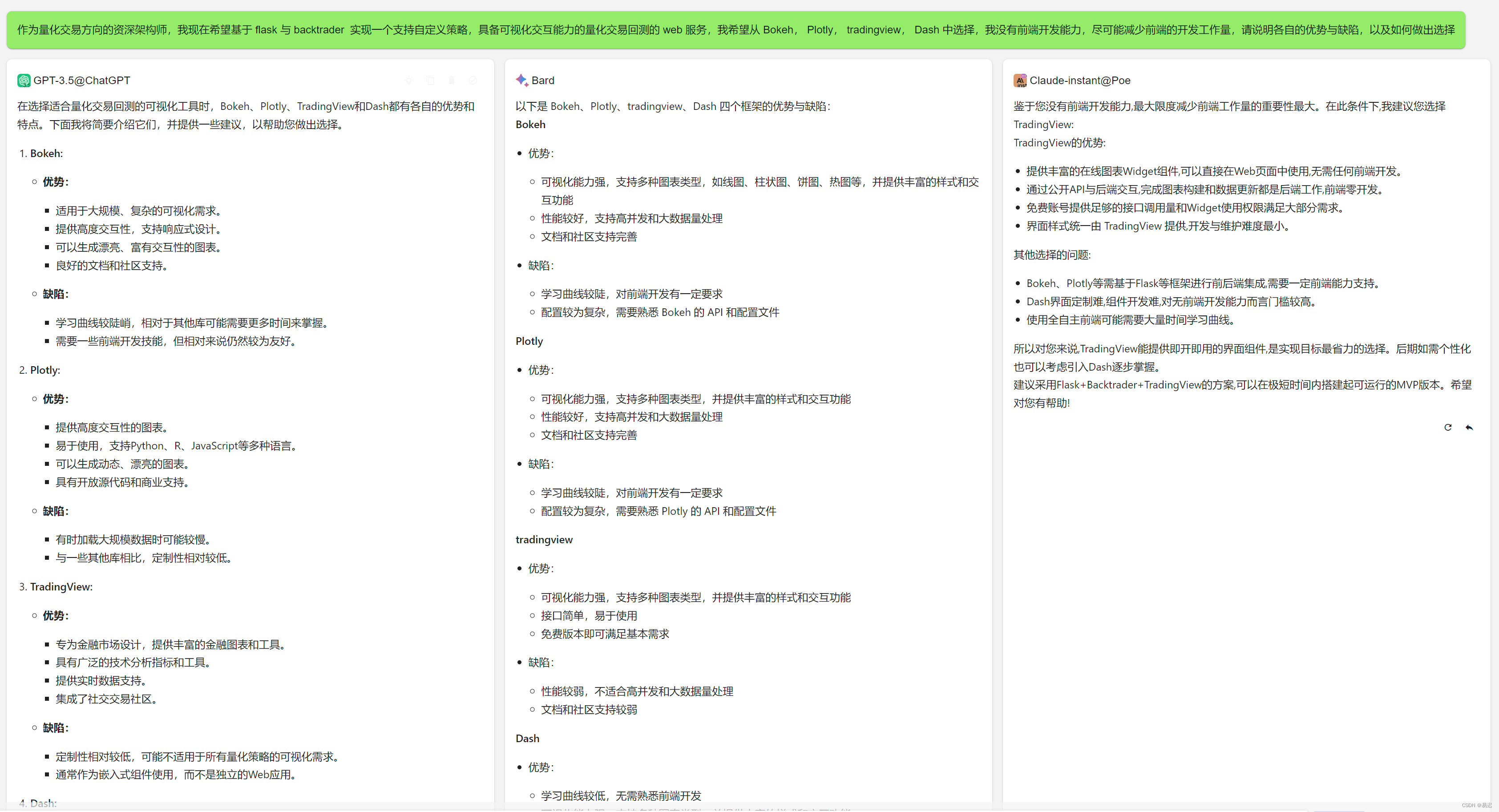1499x812 pixels.
Task: Click the green ChatGPT logo icon
Action: coord(24,81)
